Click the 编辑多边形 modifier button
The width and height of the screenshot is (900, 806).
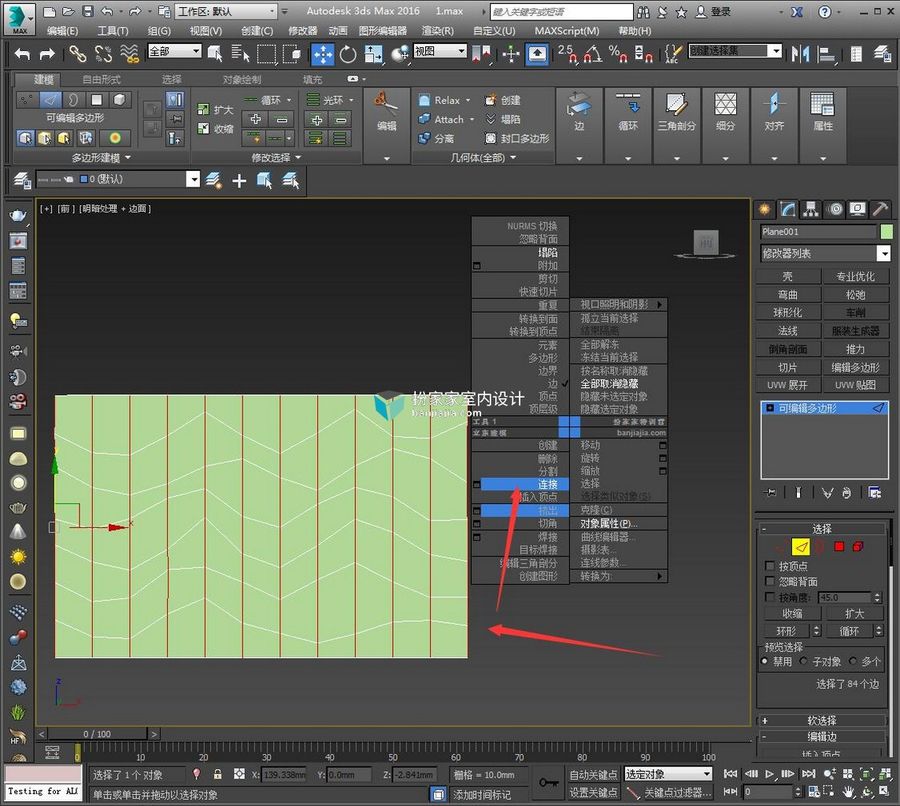pos(855,367)
